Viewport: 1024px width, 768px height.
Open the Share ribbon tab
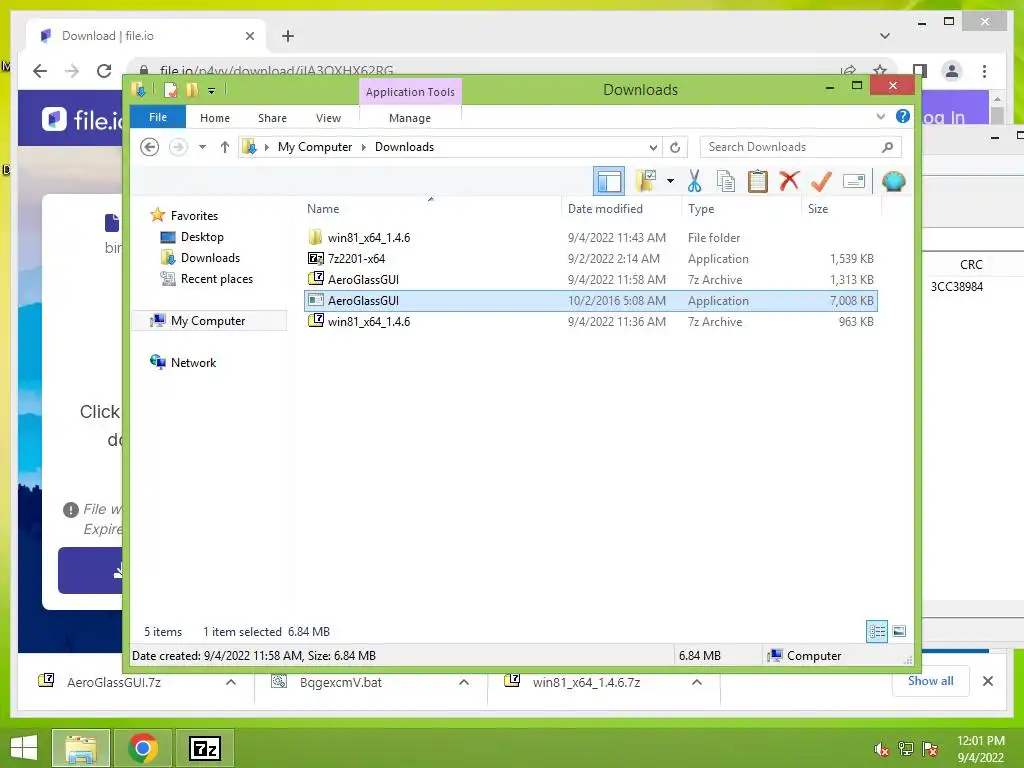(272, 118)
